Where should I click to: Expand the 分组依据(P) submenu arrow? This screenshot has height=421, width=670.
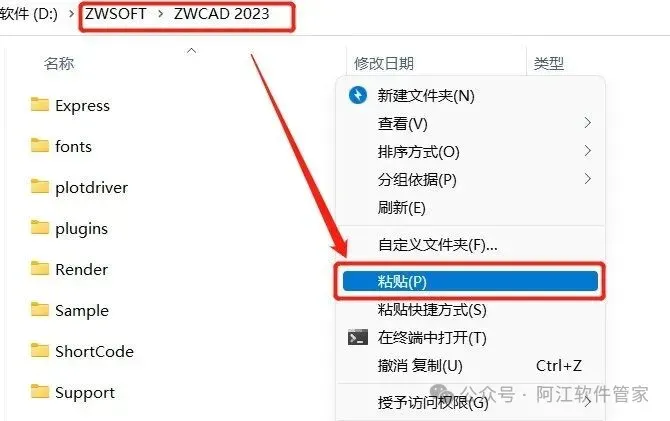tap(588, 179)
